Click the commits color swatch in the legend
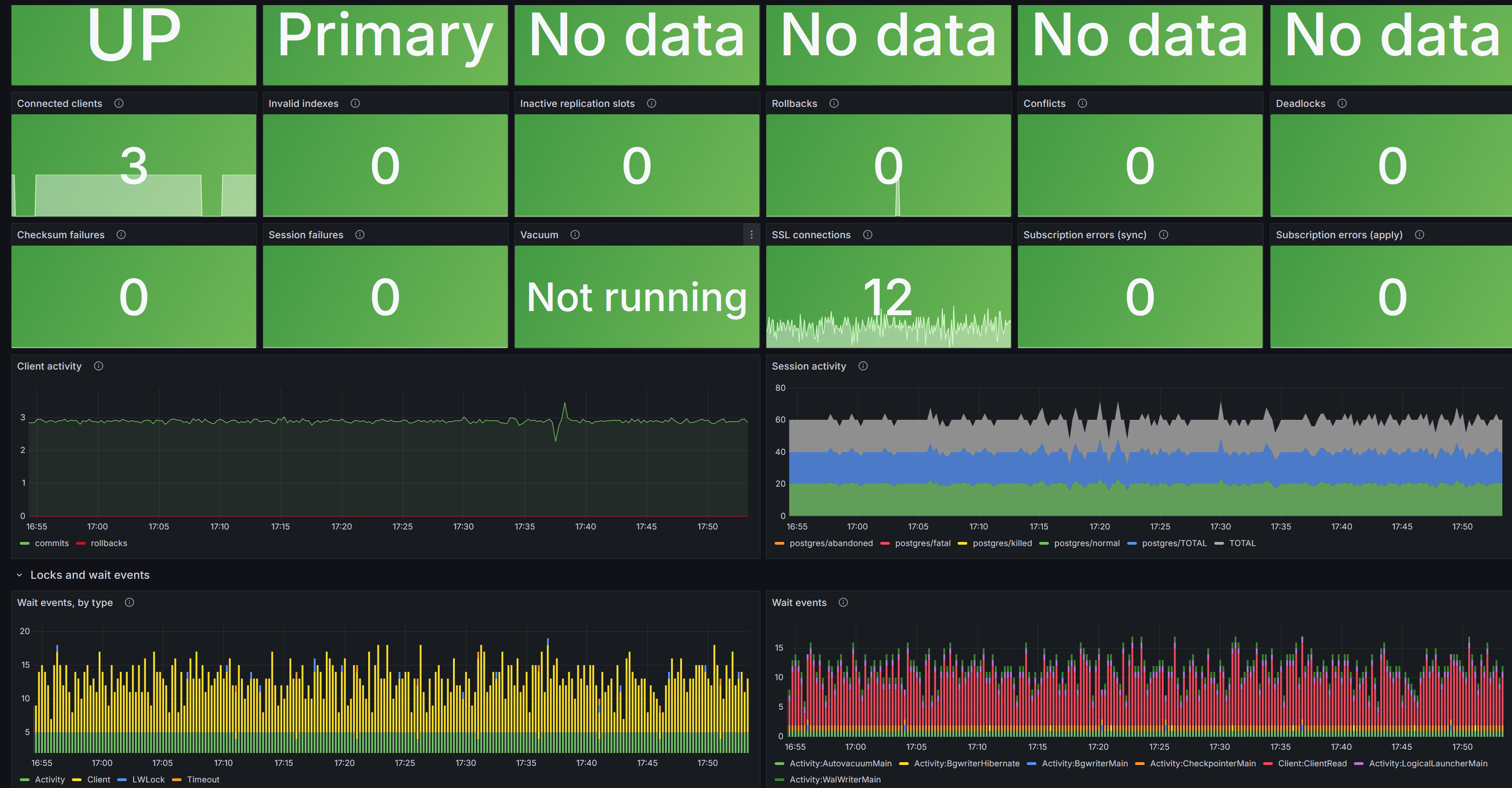This screenshot has width=1512, height=788. (x=24, y=543)
